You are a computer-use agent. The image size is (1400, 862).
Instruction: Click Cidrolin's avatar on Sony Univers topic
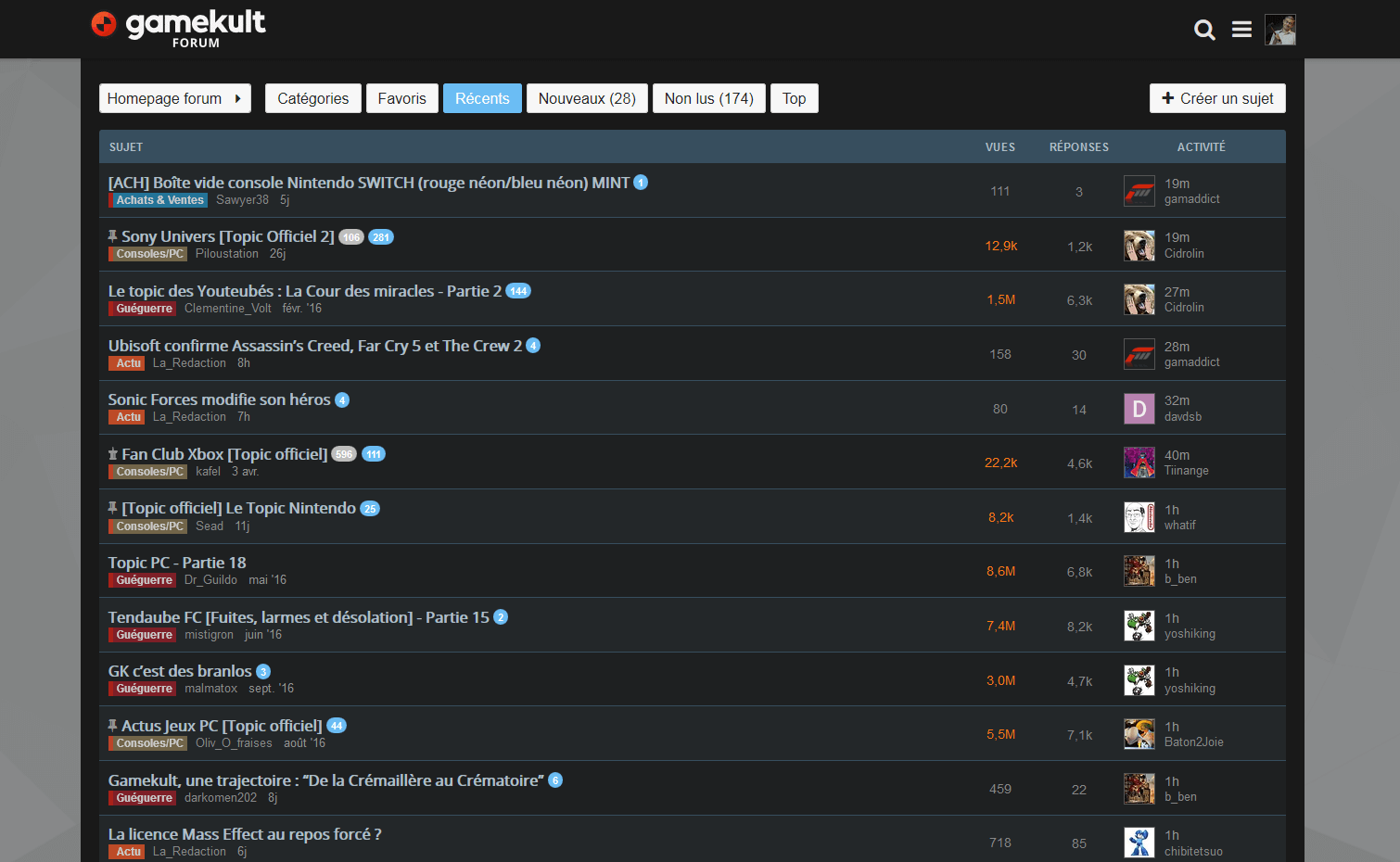tap(1139, 245)
